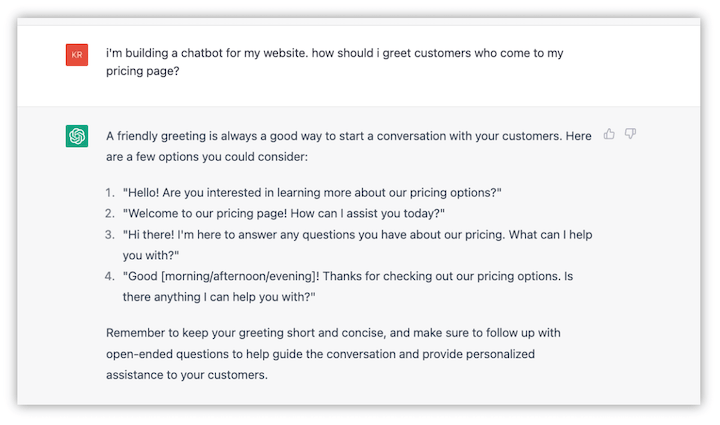Click list number 1 marker
720x425 pixels.
(x=110, y=191)
